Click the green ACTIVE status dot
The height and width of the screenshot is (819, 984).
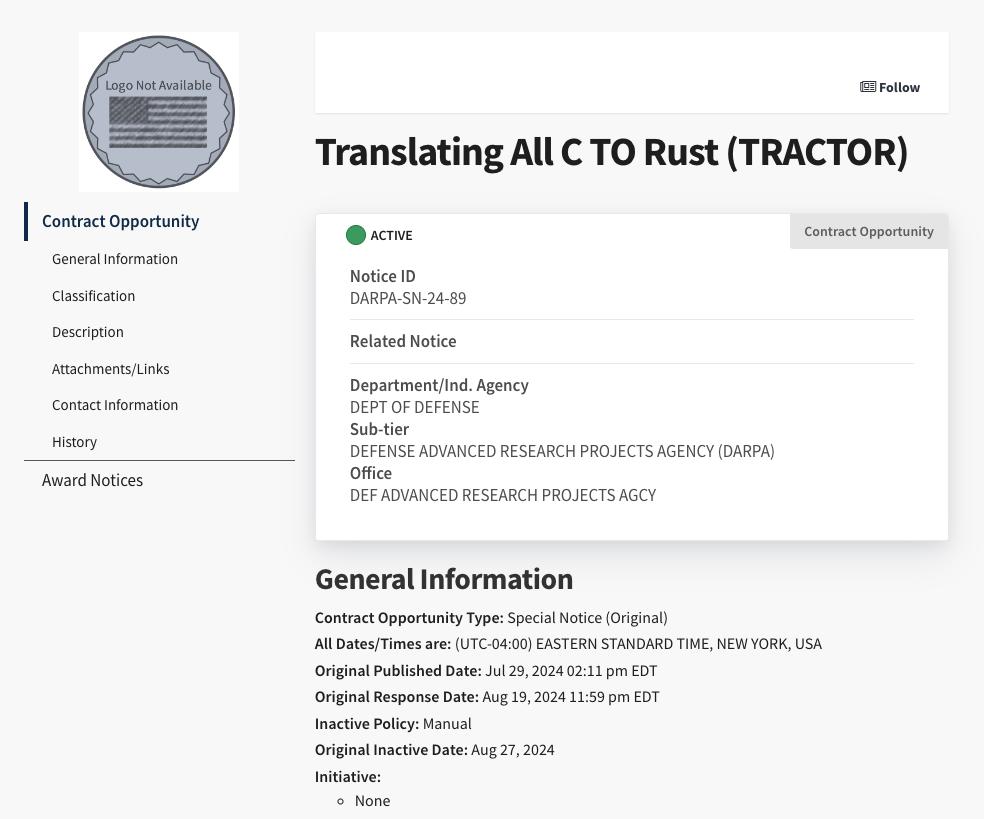(x=356, y=235)
